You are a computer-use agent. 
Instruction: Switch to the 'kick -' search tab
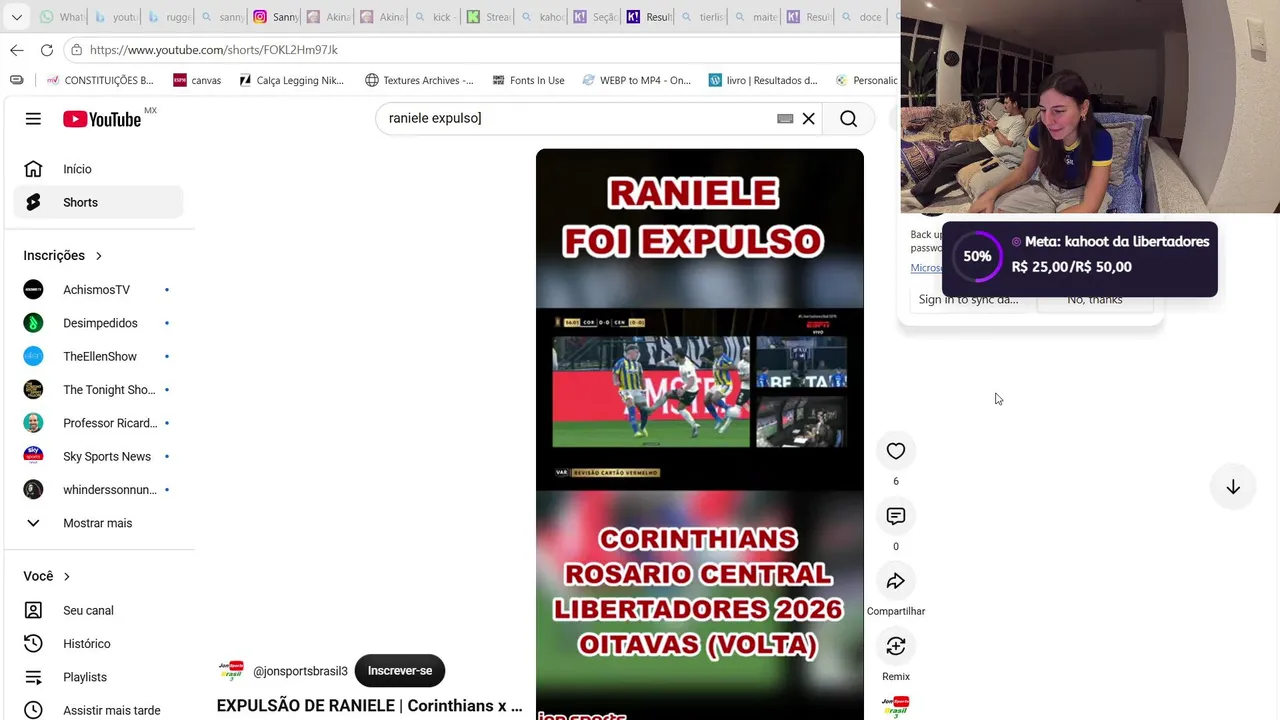click(x=435, y=17)
